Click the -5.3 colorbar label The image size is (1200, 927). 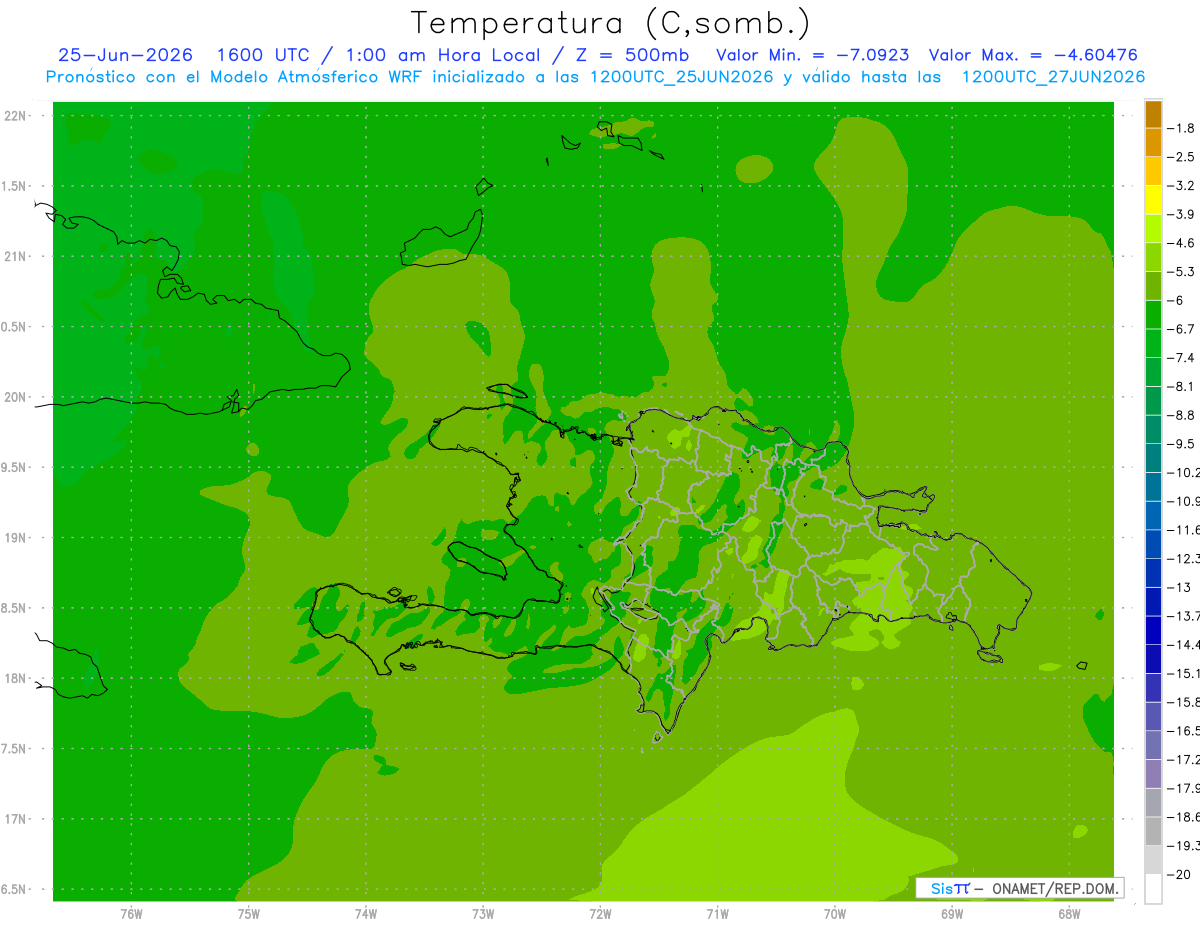[x=1183, y=272]
